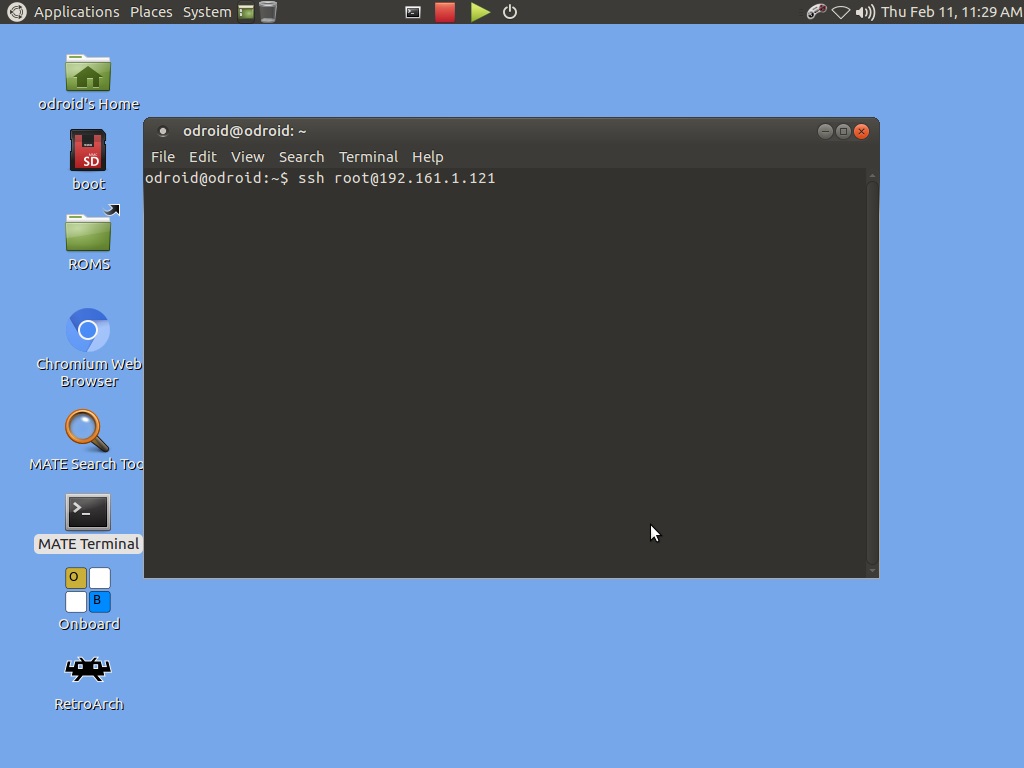This screenshot has height=768, width=1024.
Task: Open the Wi-Fi network indicator
Action: coord(841,12)
